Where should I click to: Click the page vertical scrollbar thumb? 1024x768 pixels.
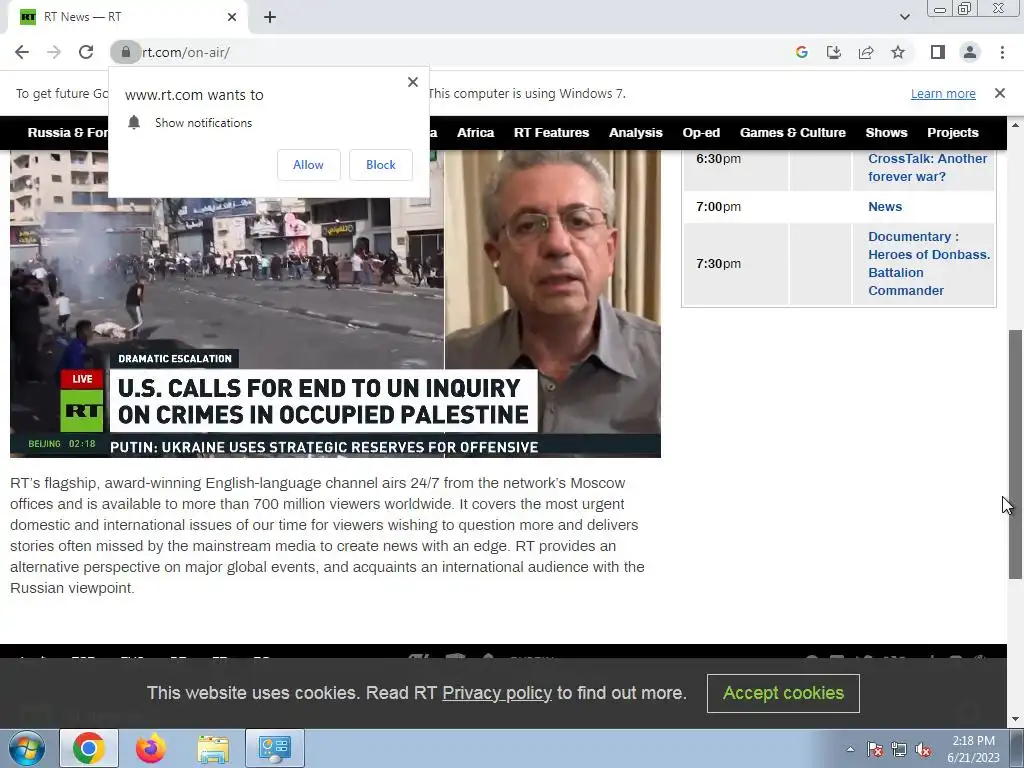1015,454
